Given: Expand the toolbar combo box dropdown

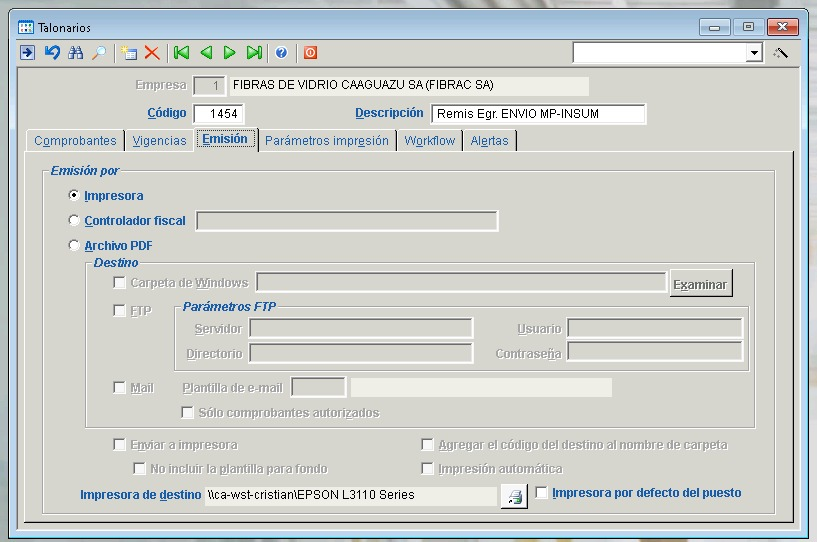Looking at the screenshot, I should pyautogui.click(x=755, y=53).
